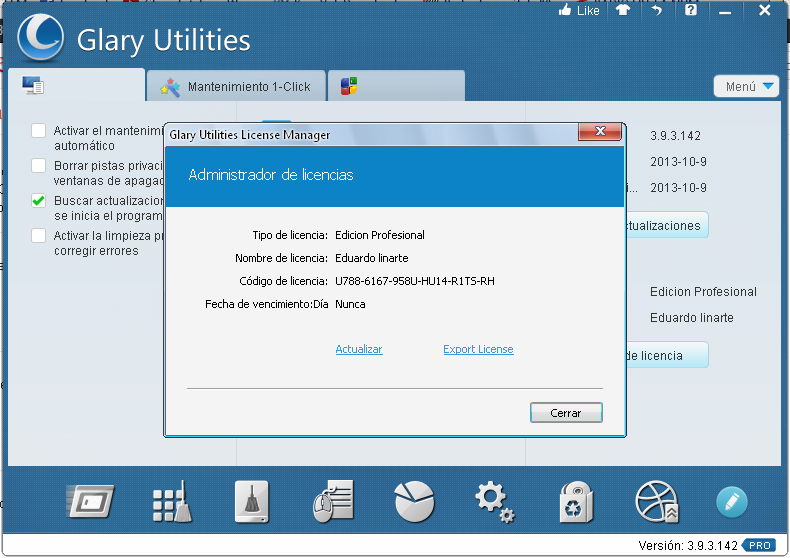Open the Disk Space Analyzer pie icon
The height and width of the screenshot is (558, 790).
point(414,502)
